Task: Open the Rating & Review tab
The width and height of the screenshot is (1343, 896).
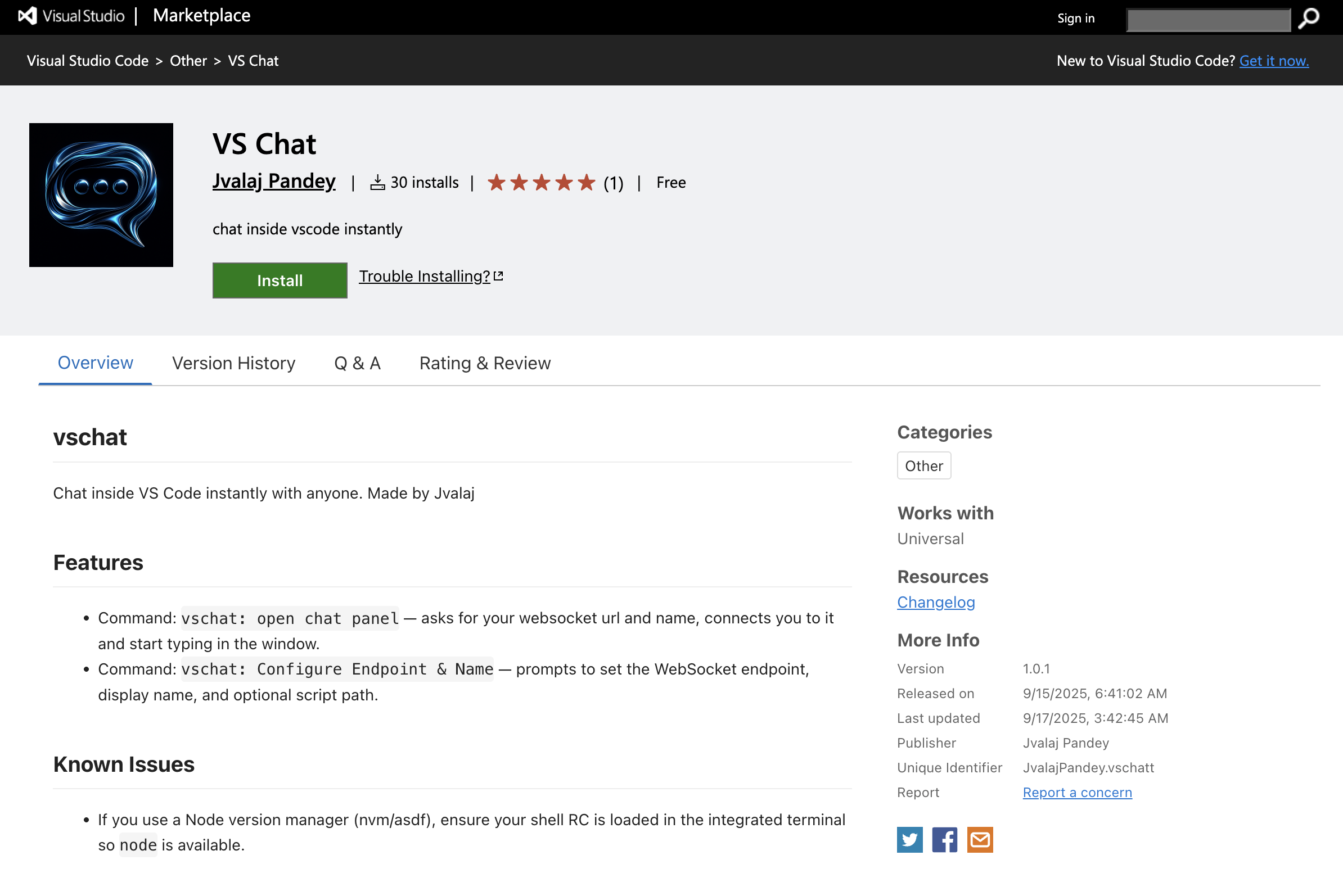Action: tap(485, 364)
